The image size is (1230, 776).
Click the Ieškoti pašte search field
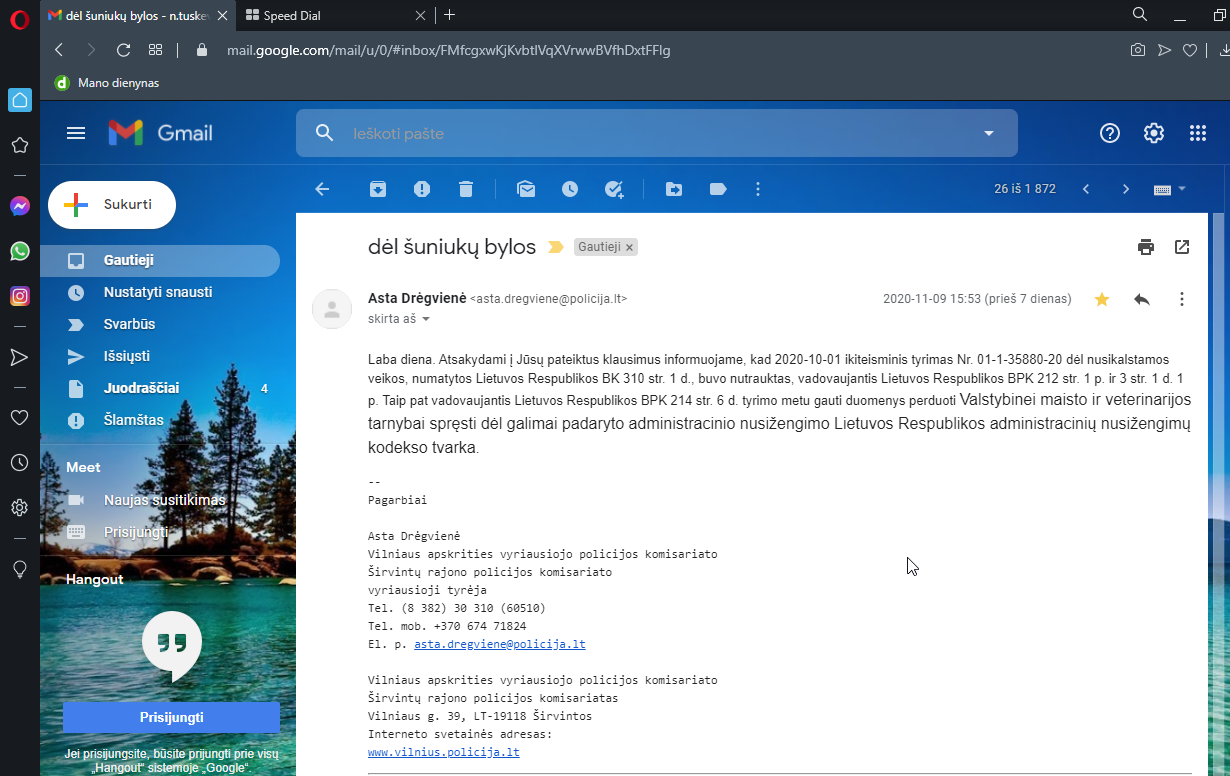pos(650,134)
